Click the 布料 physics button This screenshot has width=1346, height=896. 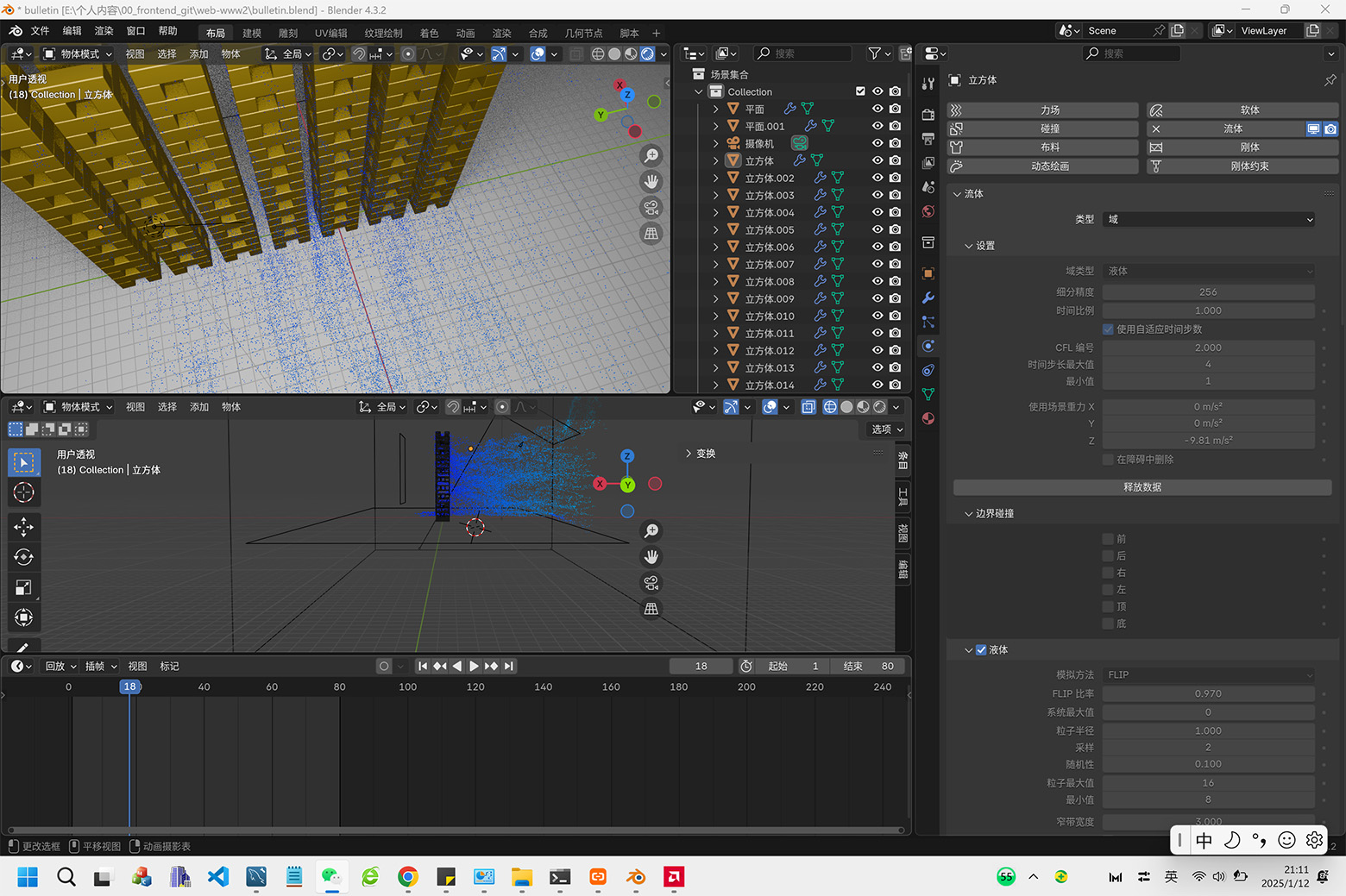(1049, 147)
